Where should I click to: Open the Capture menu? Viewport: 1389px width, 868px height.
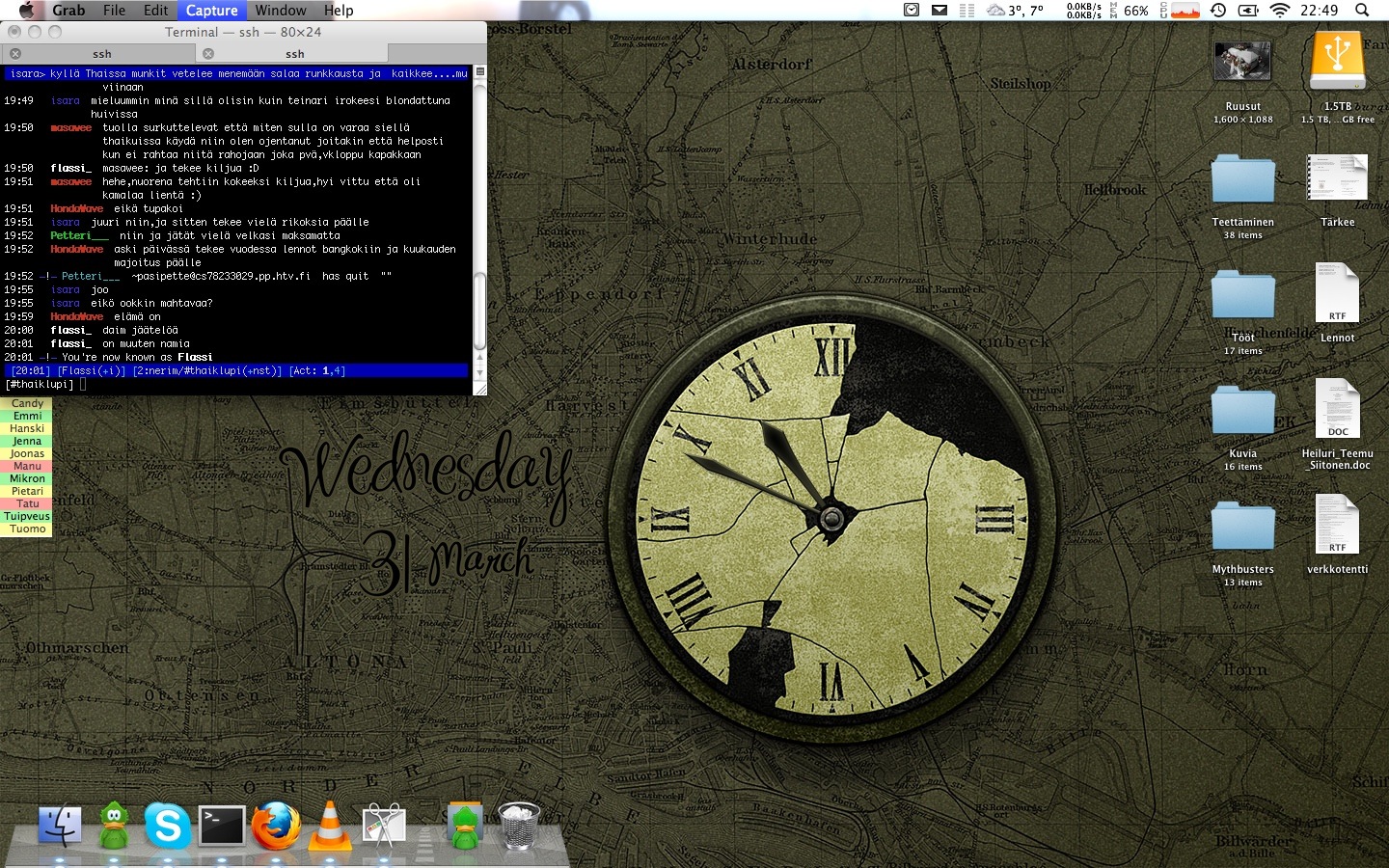tap(211, 11)
